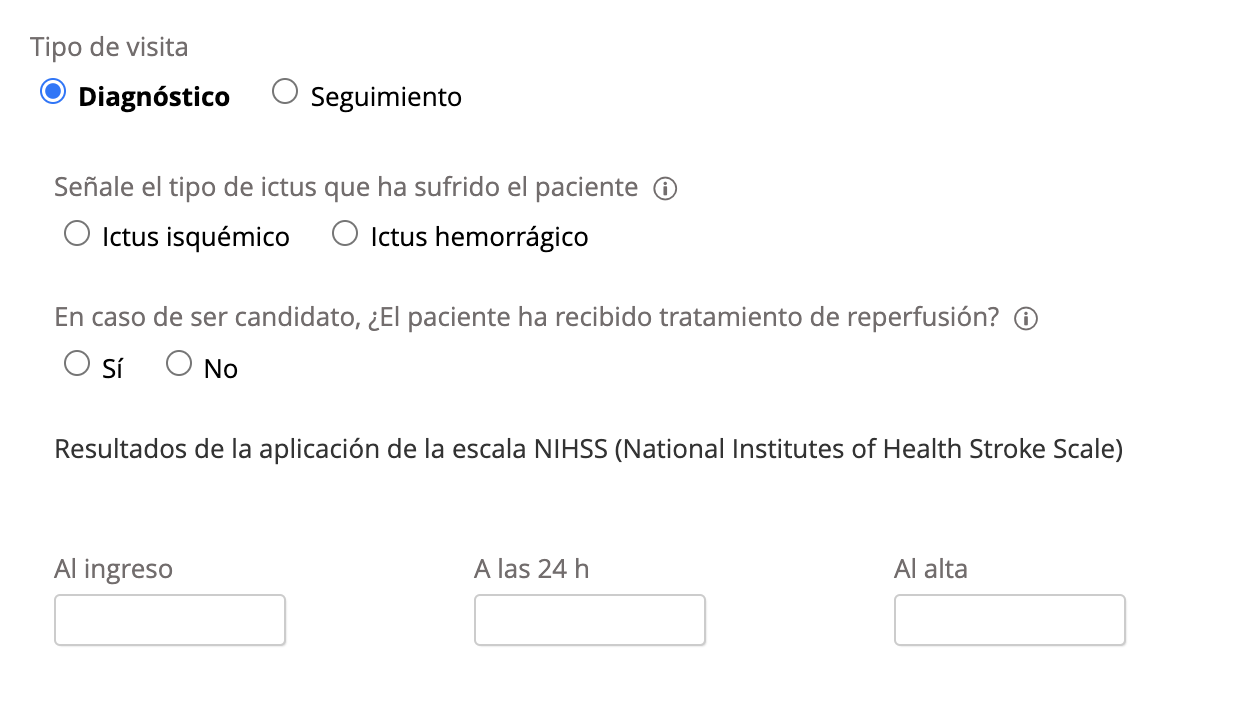Click the NIHSS scale results heading text
The image size is (1238, 702).
point(588,450)
